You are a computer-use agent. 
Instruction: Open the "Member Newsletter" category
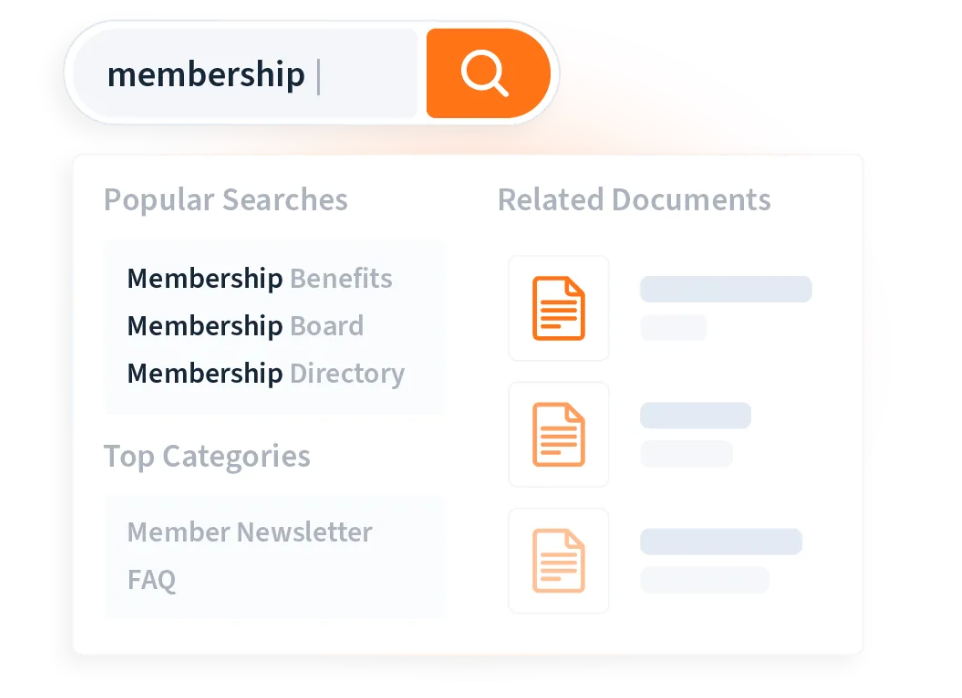click(249, 532)
